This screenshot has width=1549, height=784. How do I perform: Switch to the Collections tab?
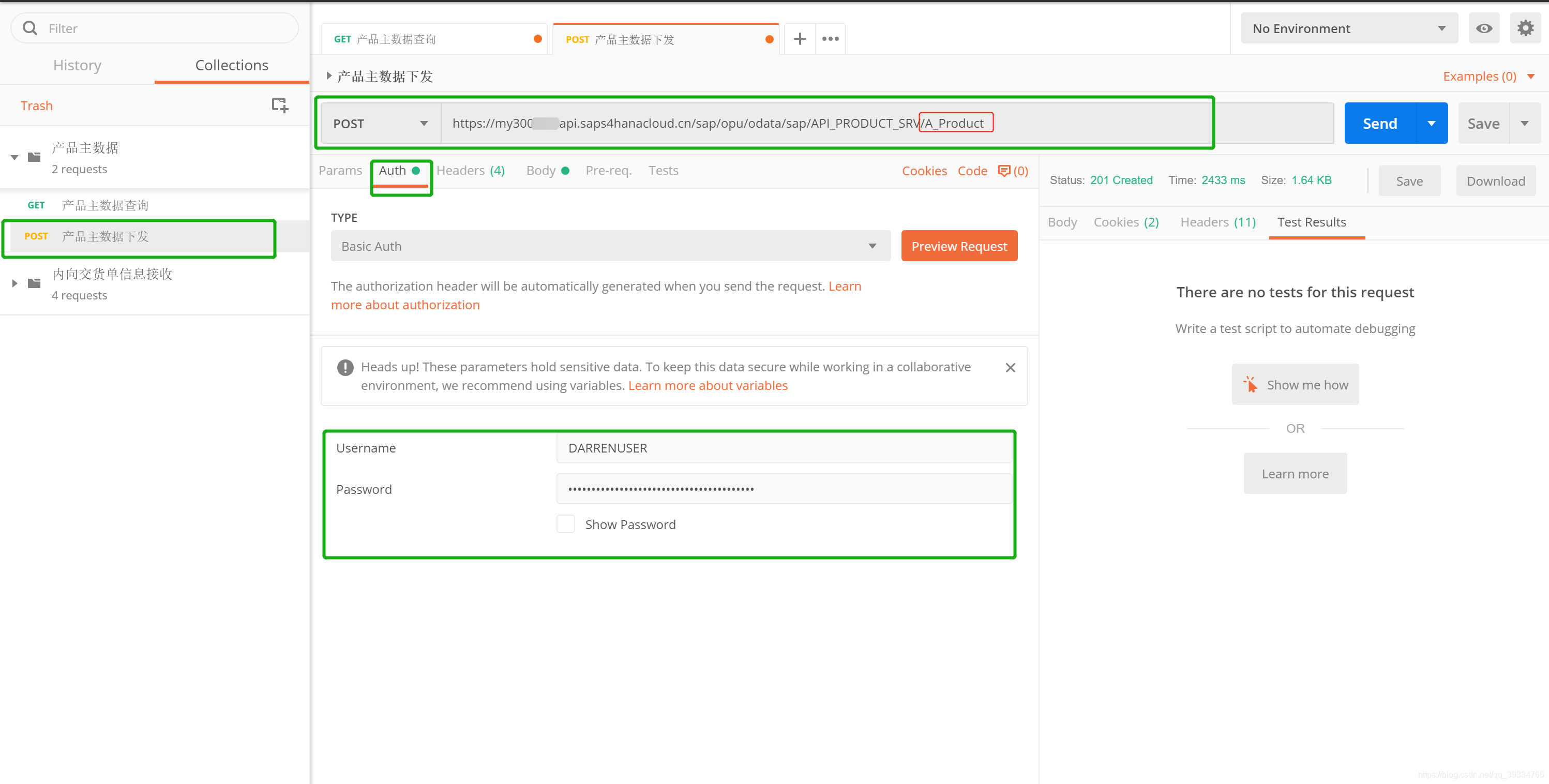232,65
